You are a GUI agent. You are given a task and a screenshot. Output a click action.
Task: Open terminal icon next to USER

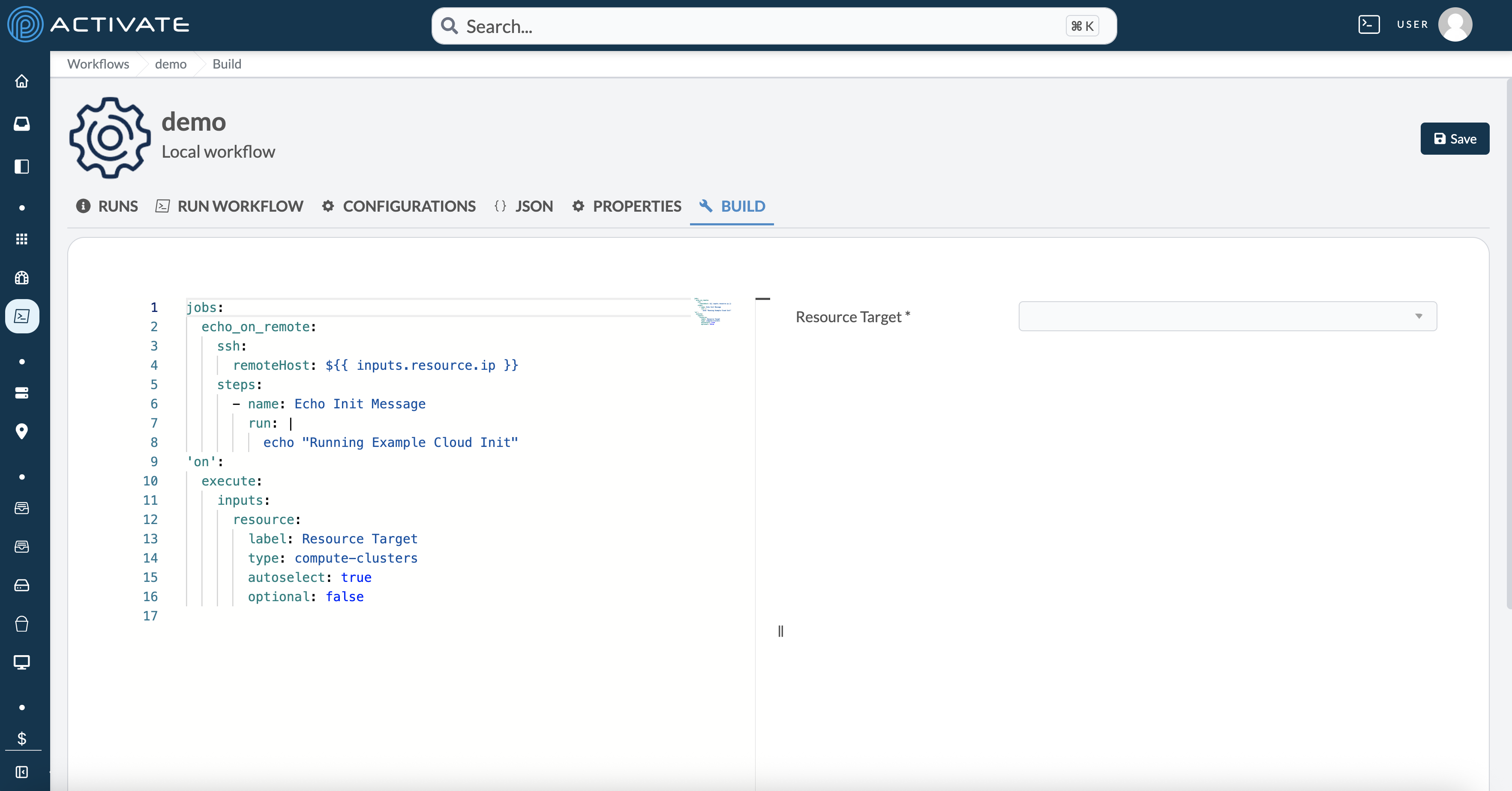1369,25
